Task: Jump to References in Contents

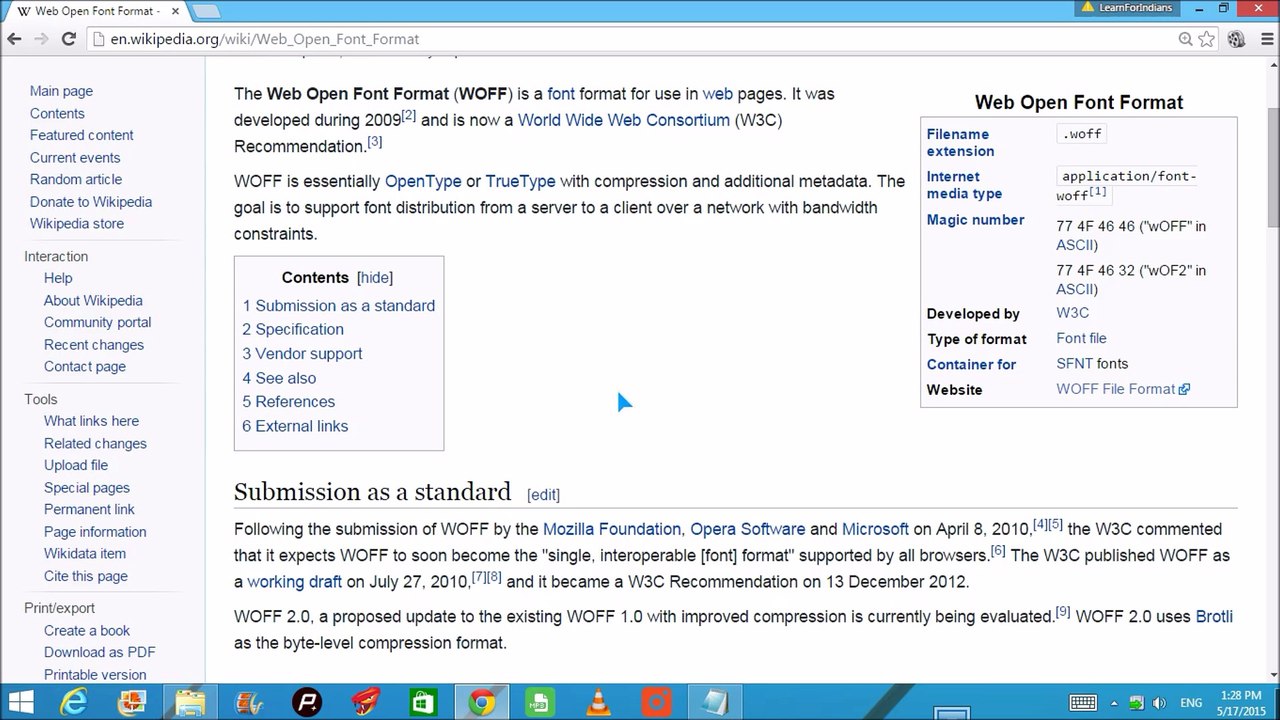Action: 289,402
